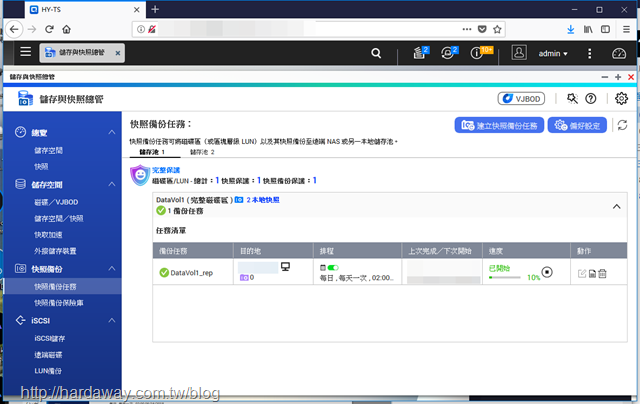Click the DataVol1 local snapshot camera icon
This screenshot has height=404, width=640.
pos(239,200)
